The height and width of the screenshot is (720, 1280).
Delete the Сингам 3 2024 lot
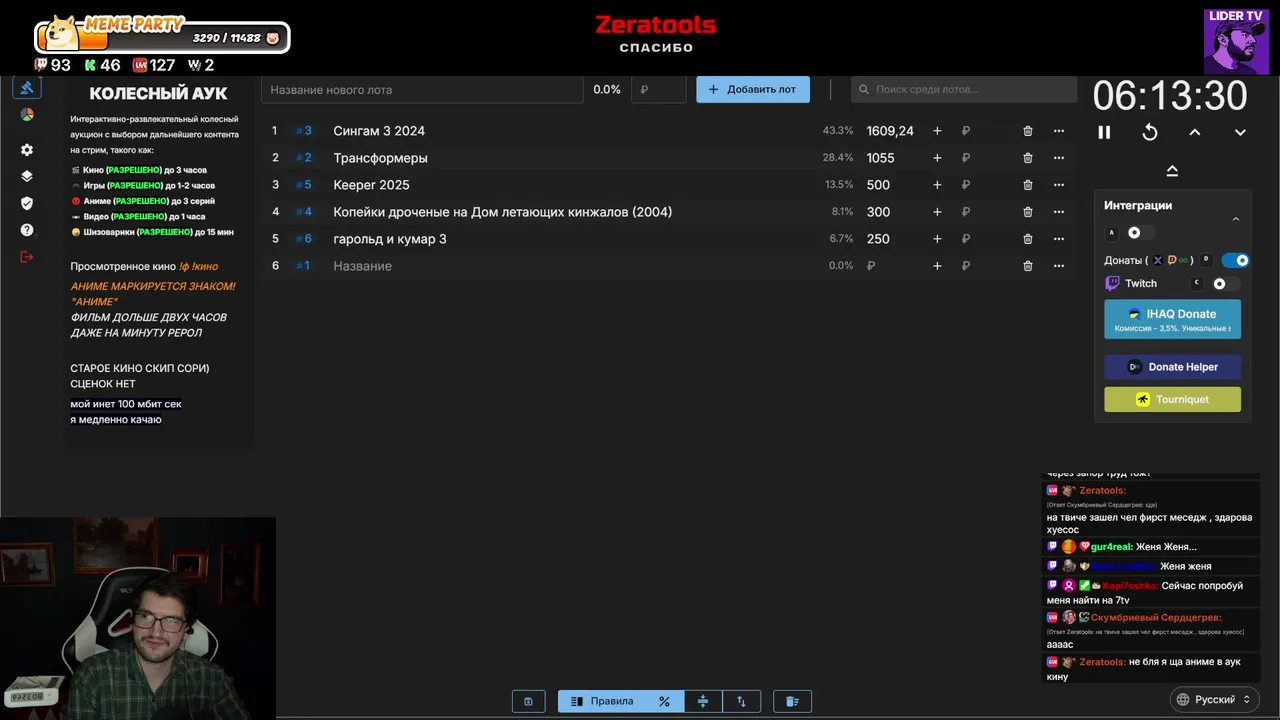click(x=1028, y=131)
